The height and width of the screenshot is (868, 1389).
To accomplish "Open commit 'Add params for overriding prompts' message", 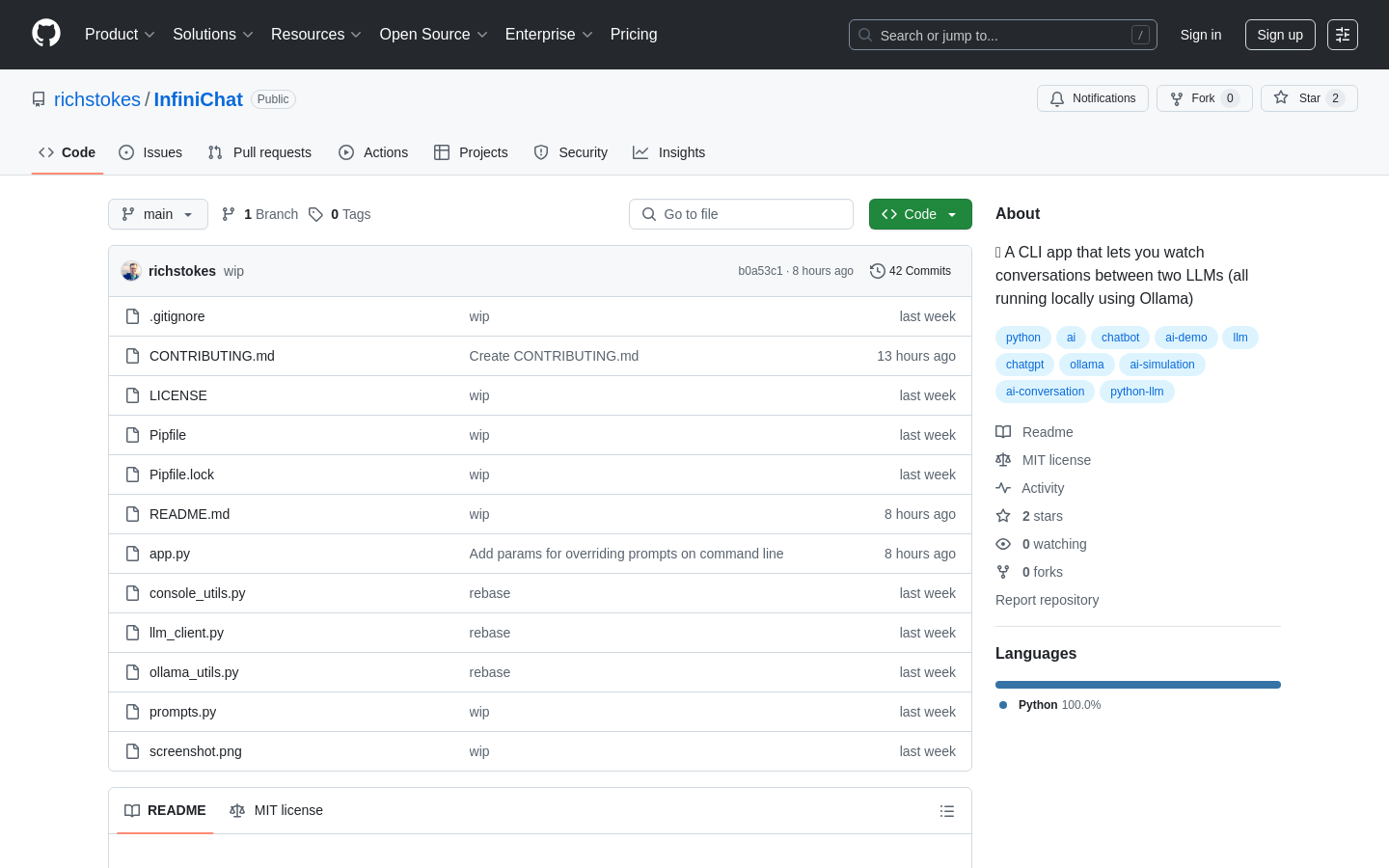I will point(626,554).
